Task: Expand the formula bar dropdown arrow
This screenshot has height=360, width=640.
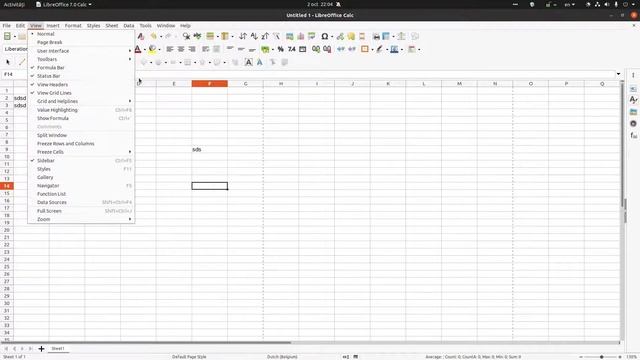Action: [618, 74]
